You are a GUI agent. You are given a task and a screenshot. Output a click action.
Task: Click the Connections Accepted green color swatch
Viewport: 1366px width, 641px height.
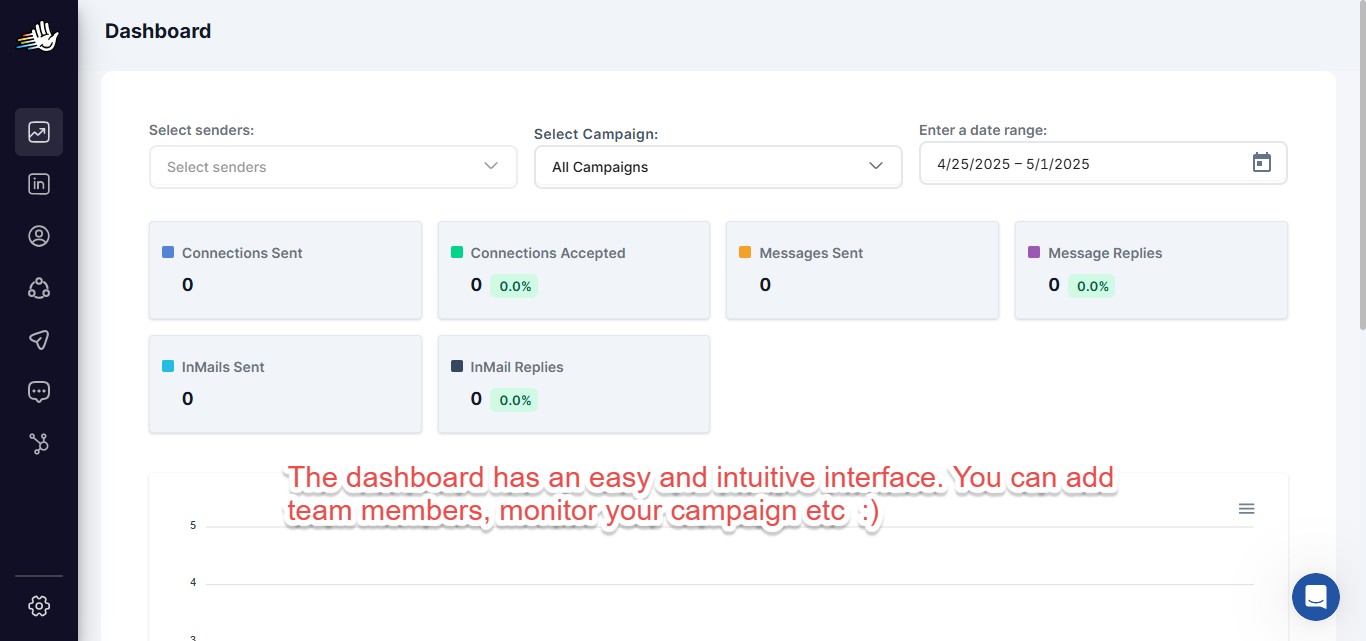(457, 252)
